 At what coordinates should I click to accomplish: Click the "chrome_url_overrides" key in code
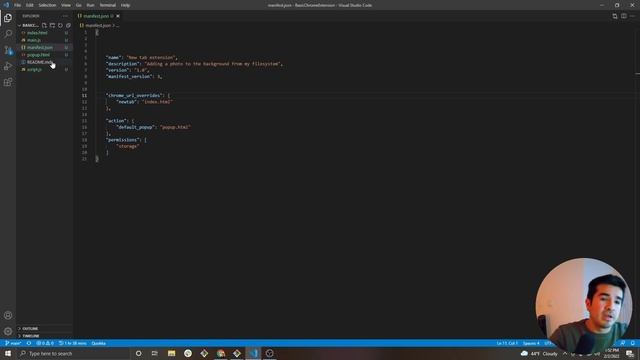click(134, 96)
